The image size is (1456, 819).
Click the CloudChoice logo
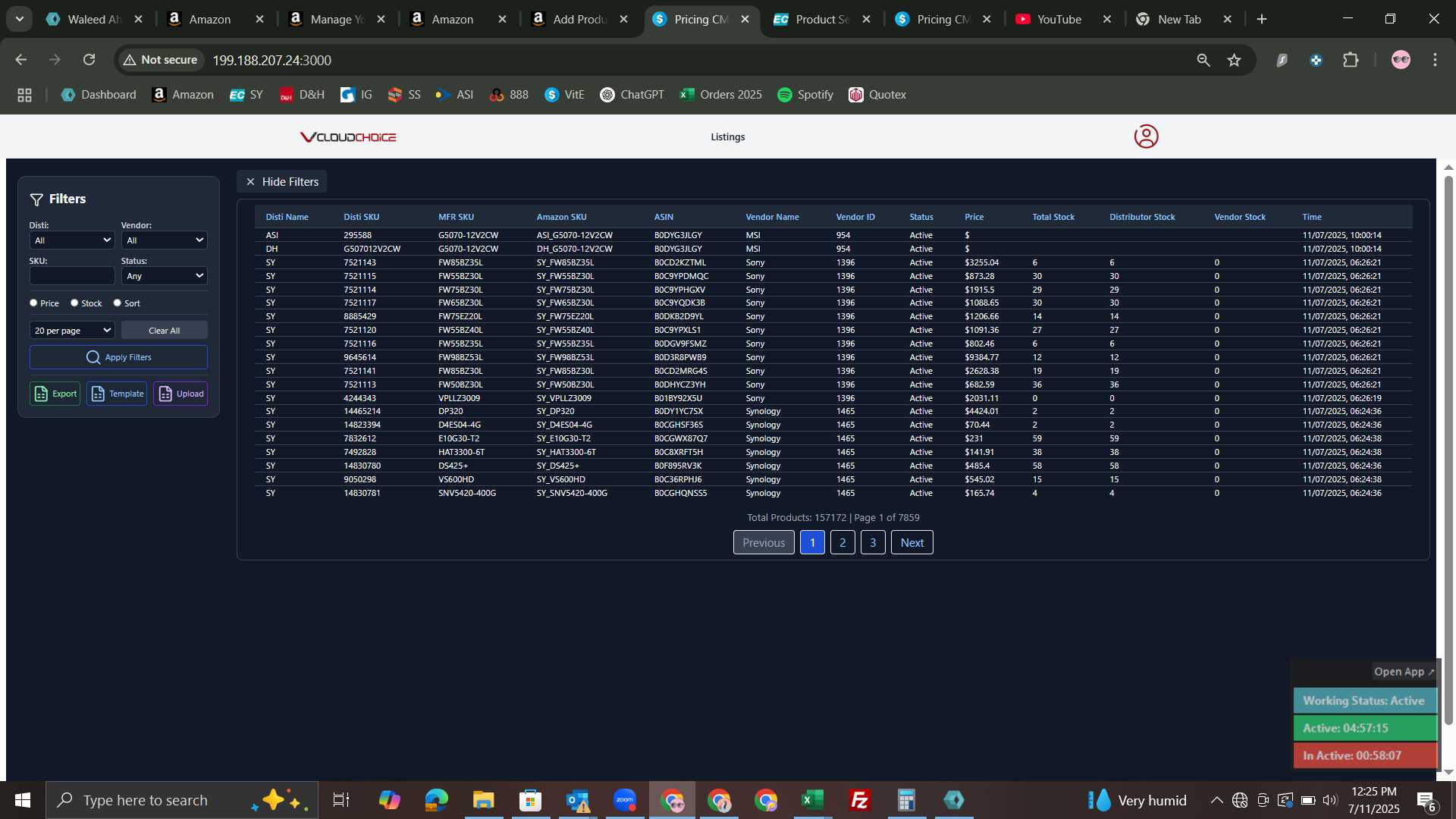tap(348, 137)
